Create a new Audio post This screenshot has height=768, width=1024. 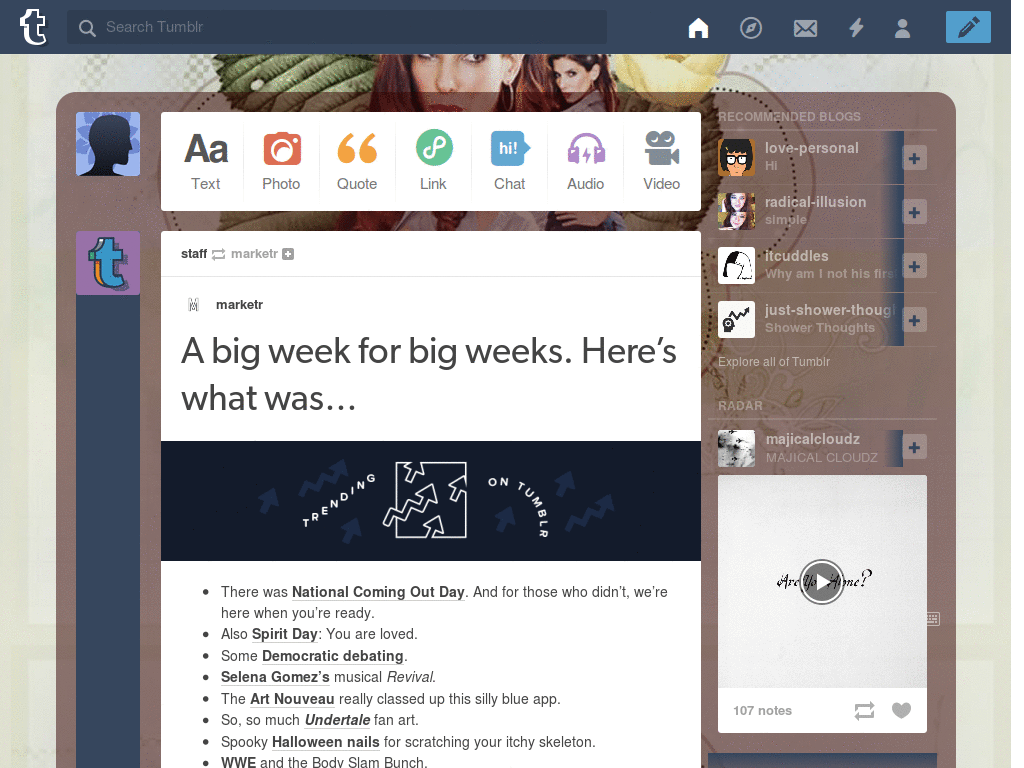click(x=586, y=161)
